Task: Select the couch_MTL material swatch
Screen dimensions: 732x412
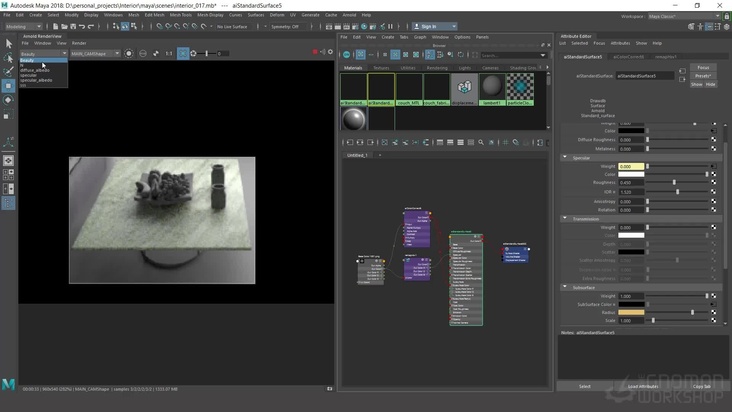Action: tap(409, 89)
